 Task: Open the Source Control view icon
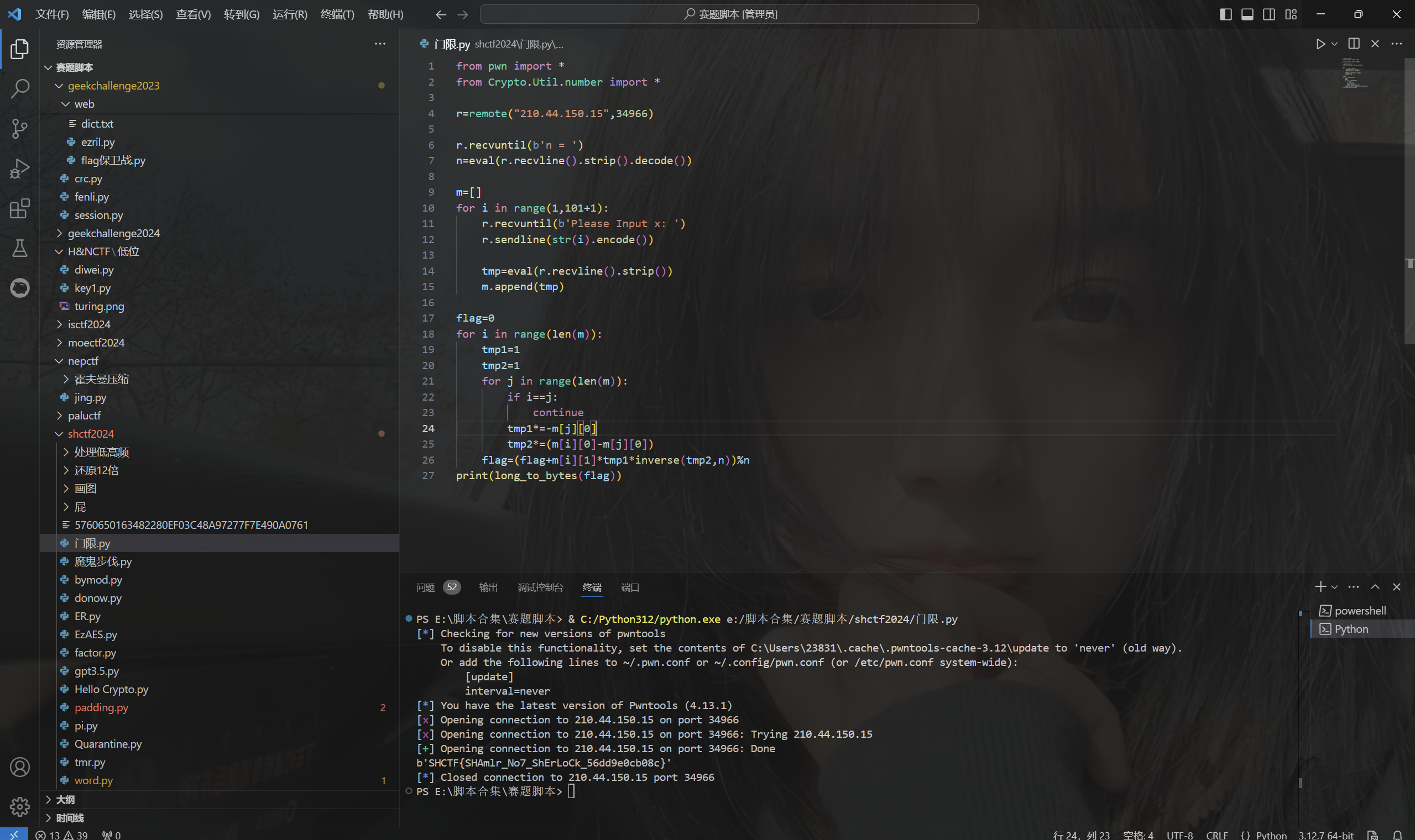tap(20, 129)
